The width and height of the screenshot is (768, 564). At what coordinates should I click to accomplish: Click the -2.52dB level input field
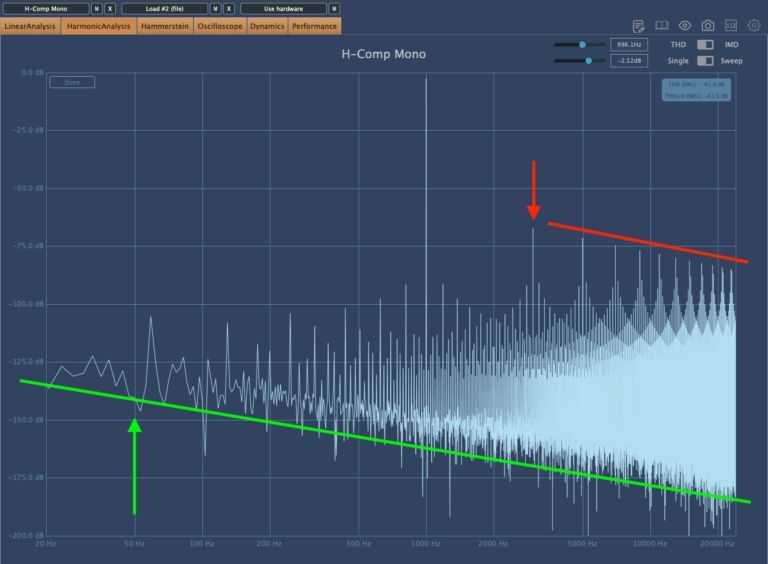[x=630, y=61]
